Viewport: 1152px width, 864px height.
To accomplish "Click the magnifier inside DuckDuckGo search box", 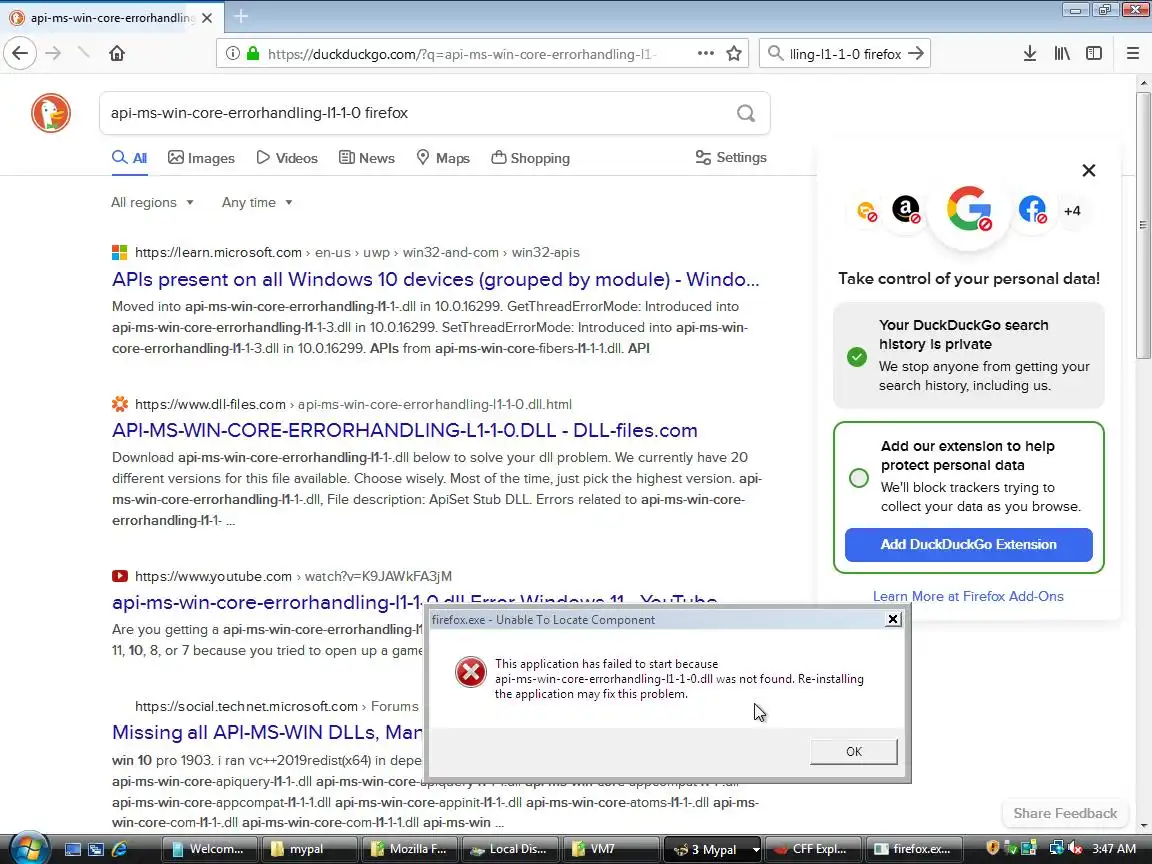I will click(746, 113).
